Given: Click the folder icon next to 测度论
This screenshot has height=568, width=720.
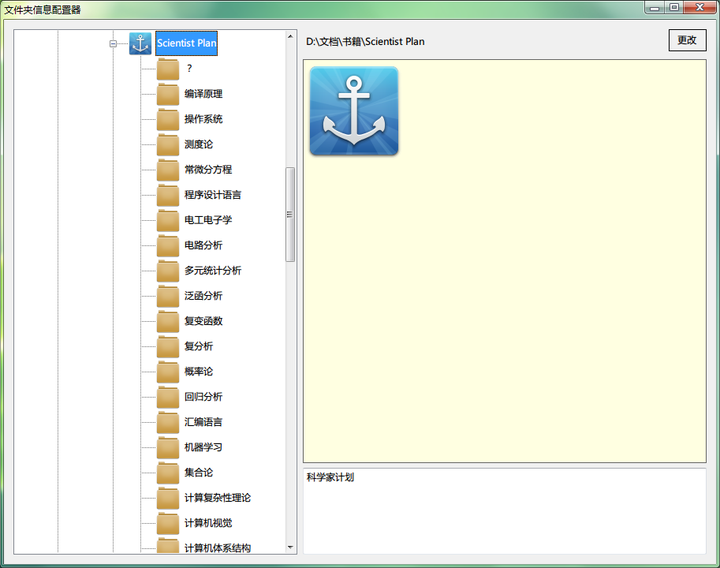Looking at the screenshot, I should (x=168, y=145).
